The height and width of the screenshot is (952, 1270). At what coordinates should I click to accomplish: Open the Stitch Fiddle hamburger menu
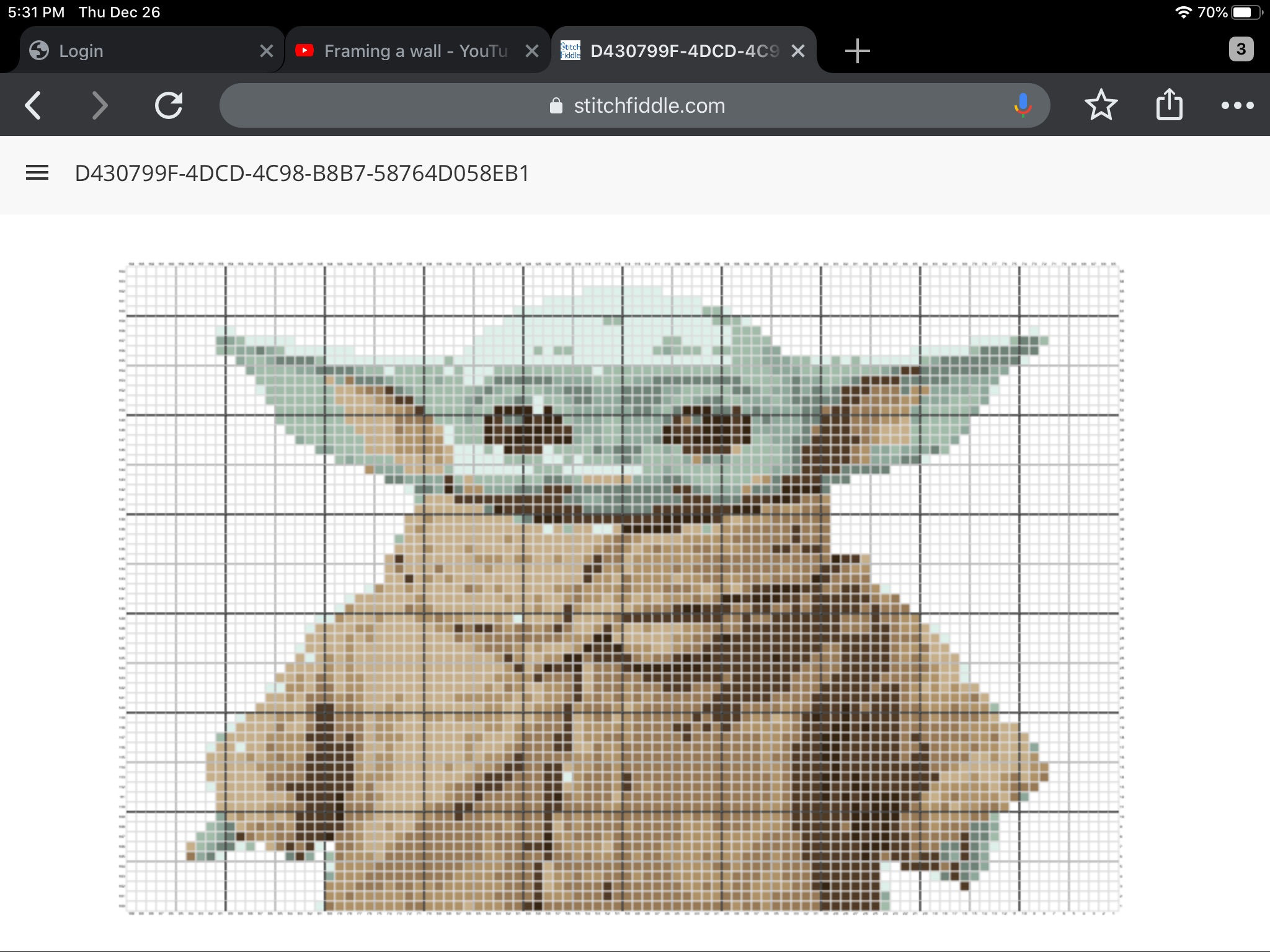click(38, 174)
